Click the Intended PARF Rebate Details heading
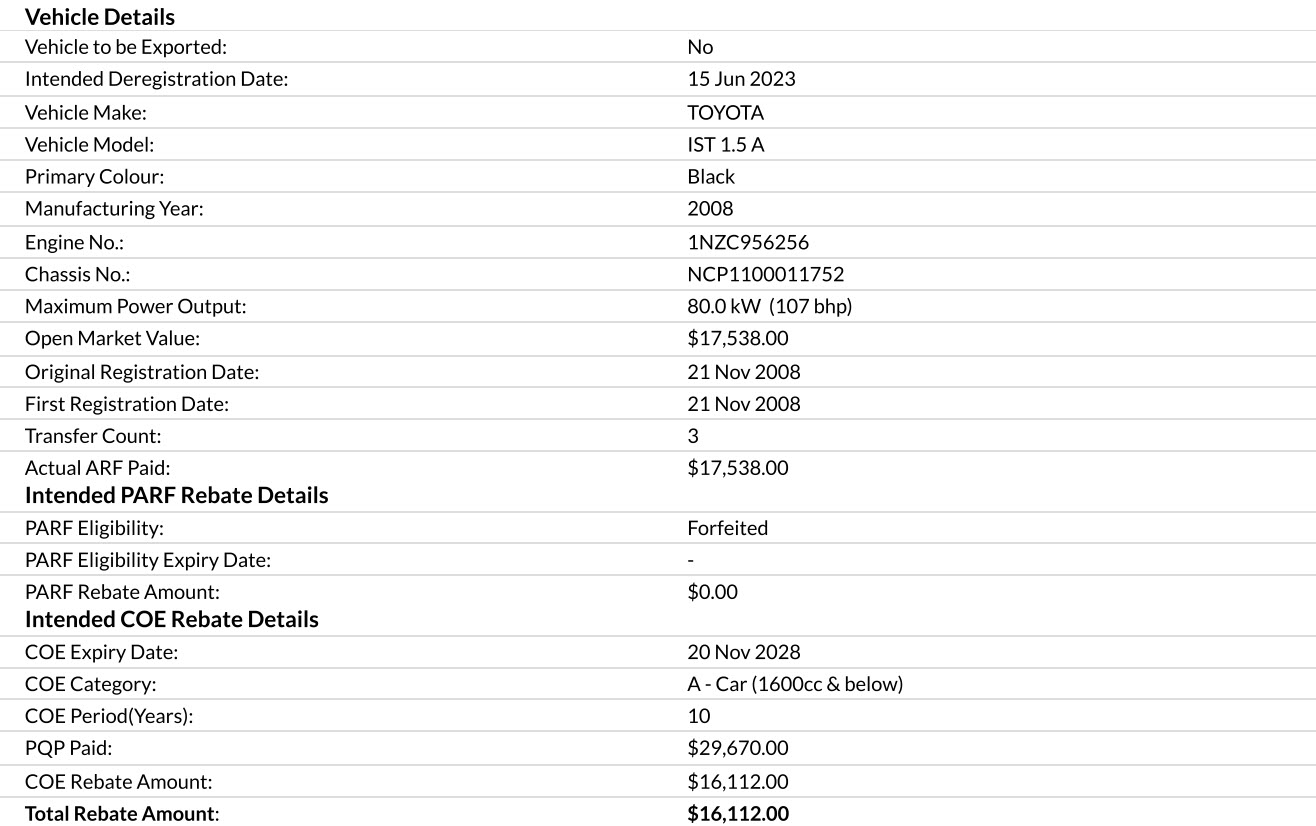The width and height of the screenshot is (1316, 826). 176,495
